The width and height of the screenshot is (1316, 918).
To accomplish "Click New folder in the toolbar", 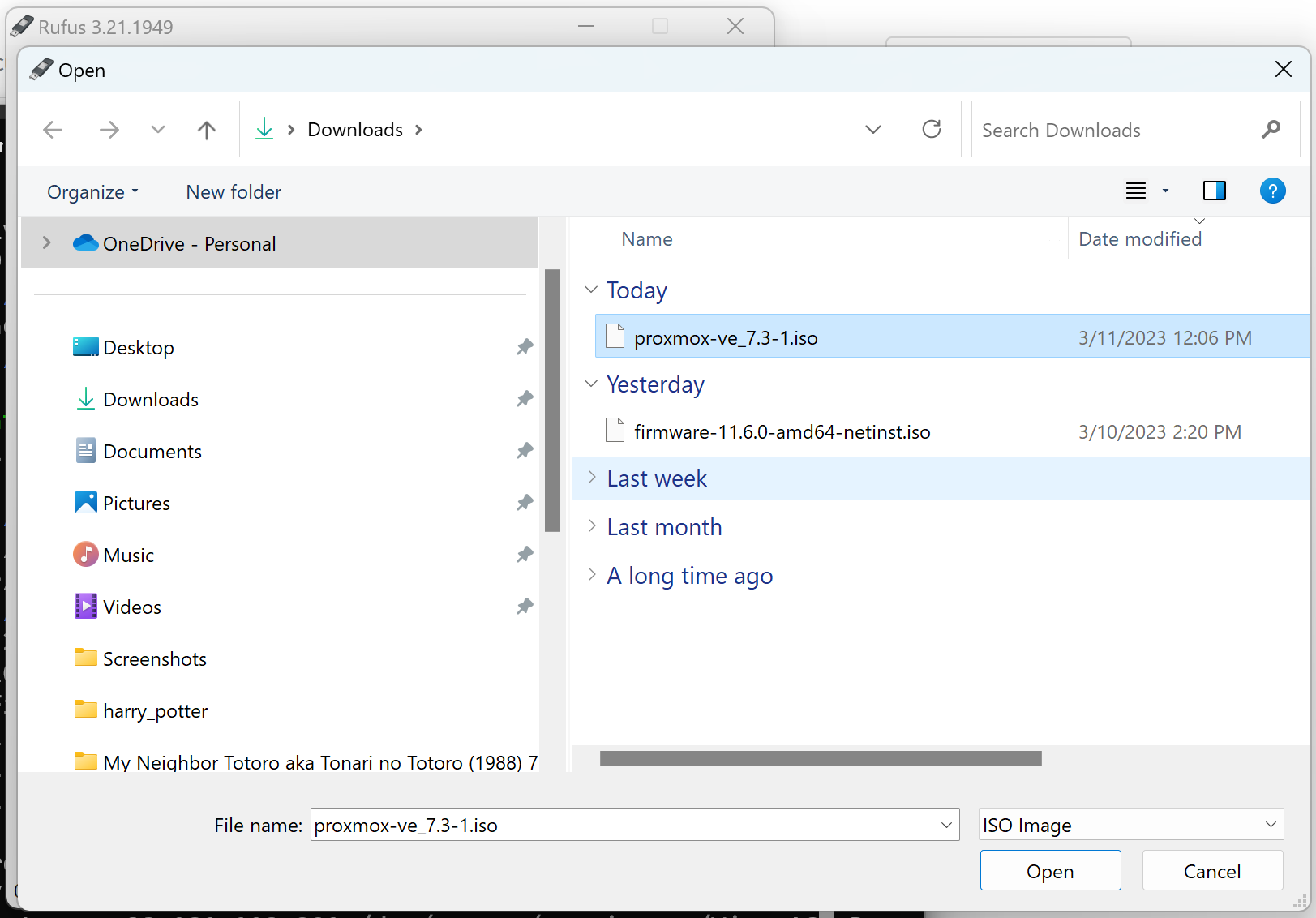I will point(234,192).
